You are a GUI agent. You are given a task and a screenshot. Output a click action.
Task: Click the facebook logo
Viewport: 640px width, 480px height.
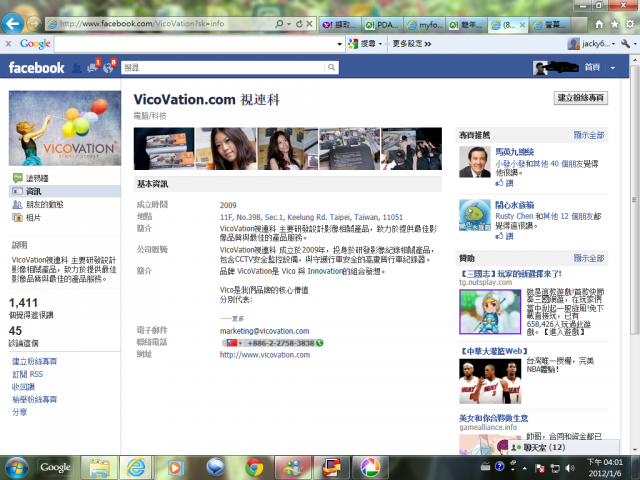36,67
